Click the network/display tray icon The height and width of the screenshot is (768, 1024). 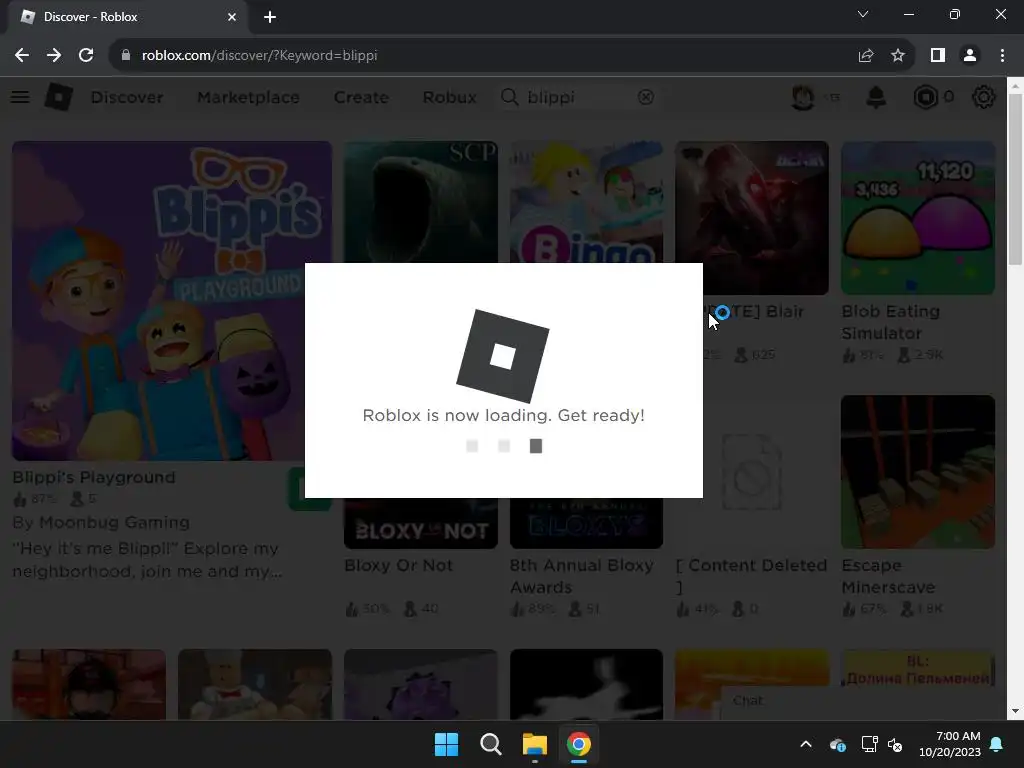tap(869, 744)
